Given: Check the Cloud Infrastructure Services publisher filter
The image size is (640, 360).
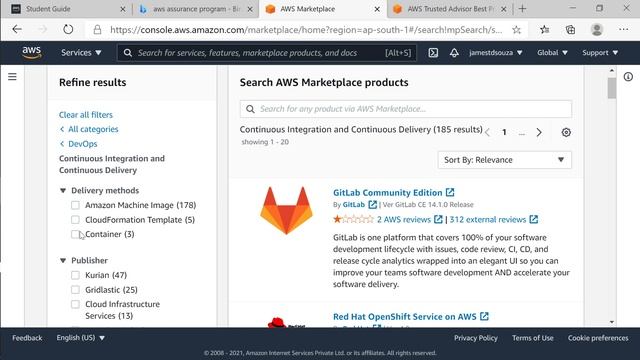Looking at the screenshot, I should (x=75, y=304).
